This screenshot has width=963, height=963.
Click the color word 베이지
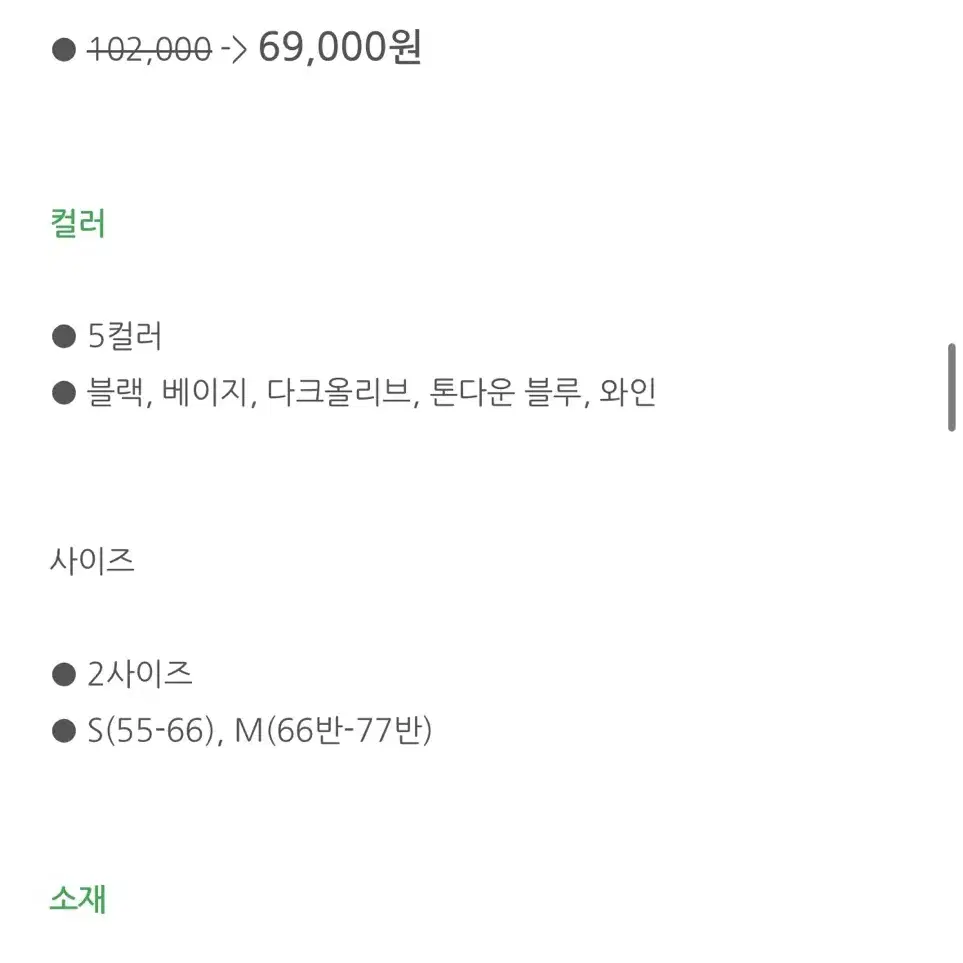(208, 392)
